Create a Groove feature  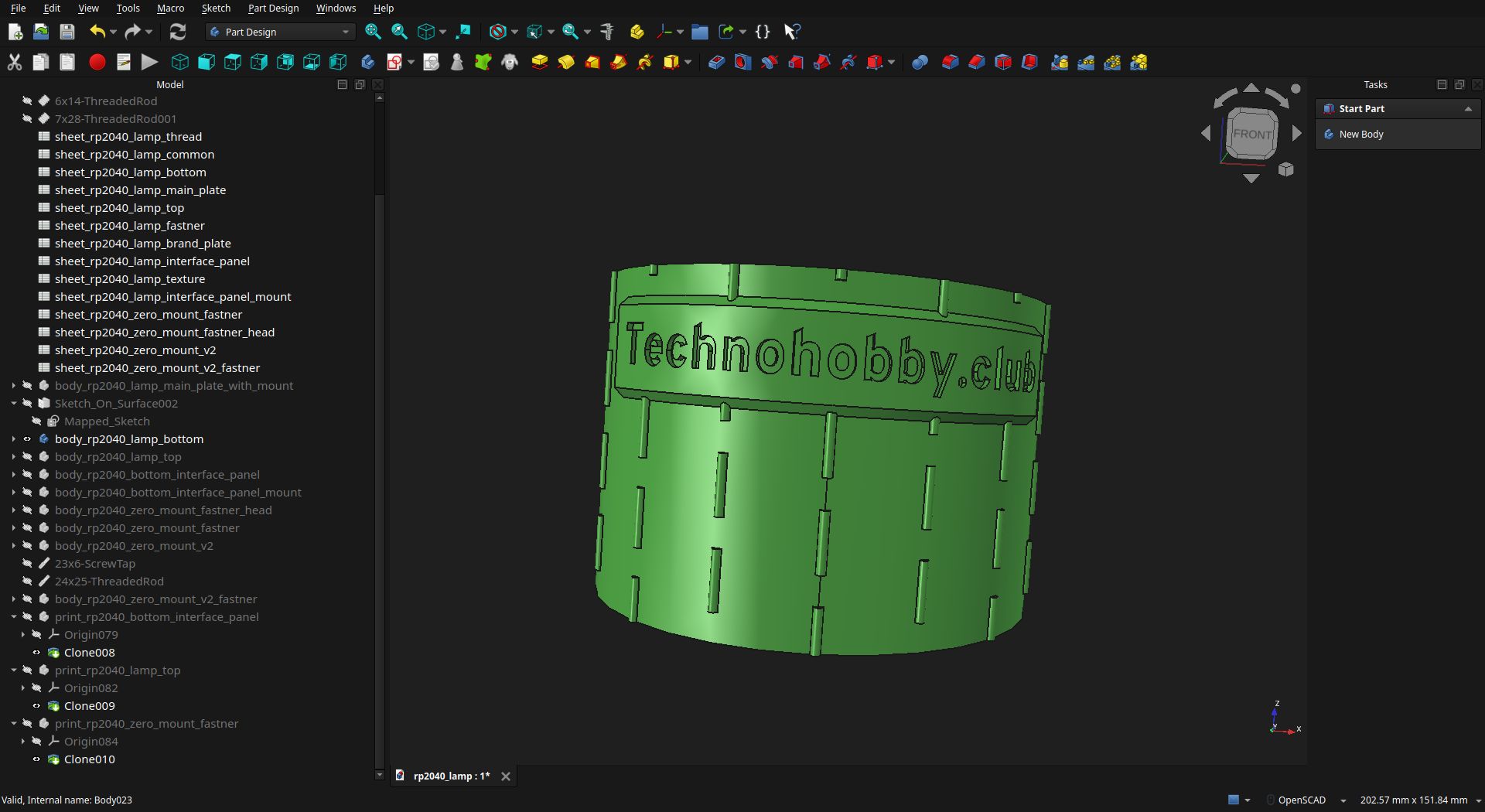point(769,63)
